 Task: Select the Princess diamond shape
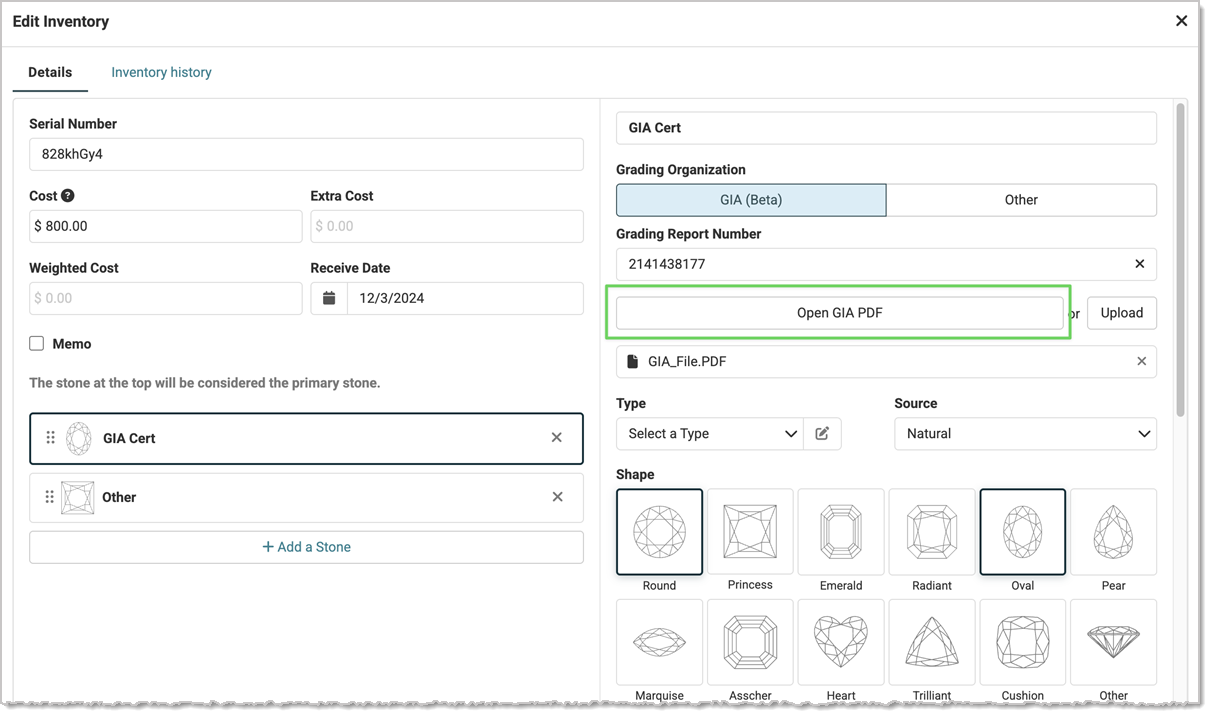(750, 532)
